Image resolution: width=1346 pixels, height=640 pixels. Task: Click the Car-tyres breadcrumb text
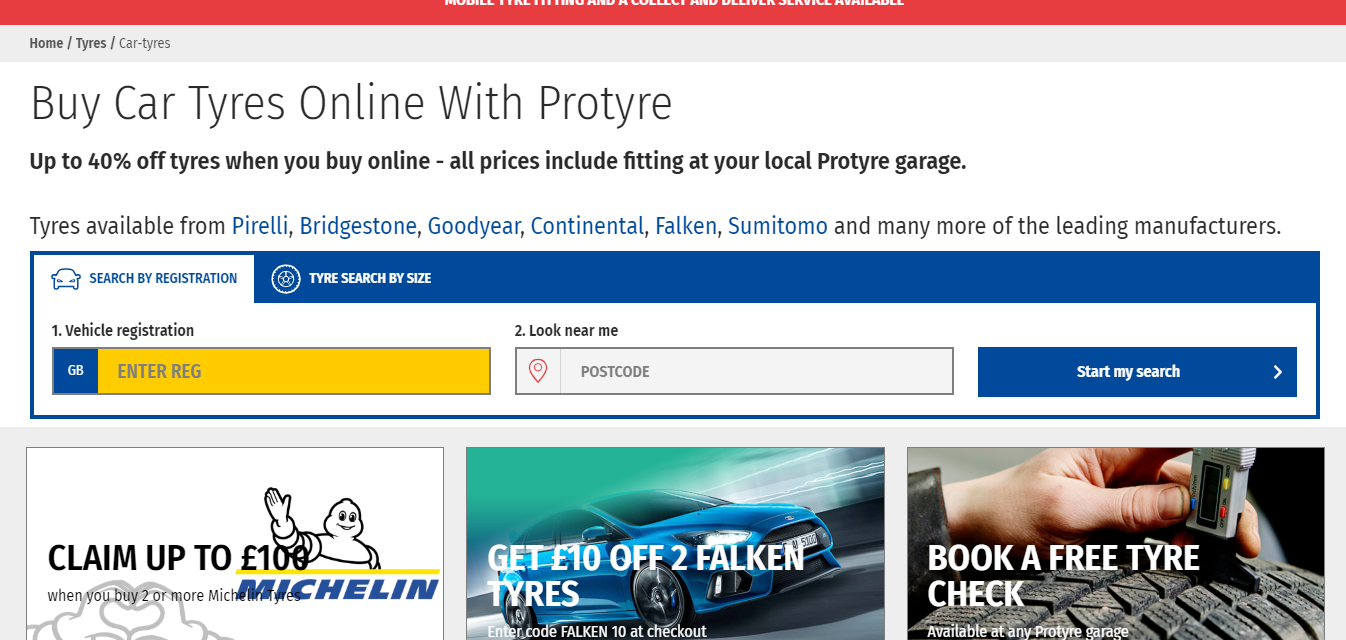click(145, 43)
